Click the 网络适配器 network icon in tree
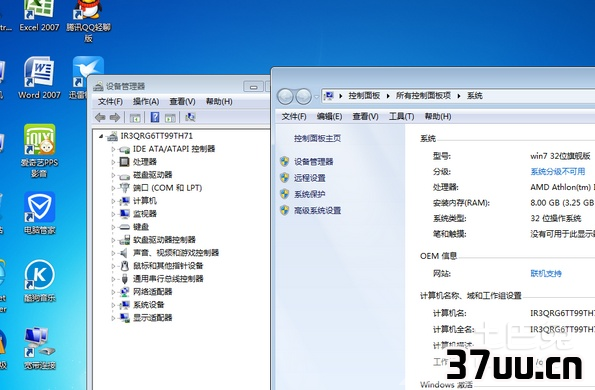Image resolution: width=595 pixels, height=390 pixels. point(124,292)
